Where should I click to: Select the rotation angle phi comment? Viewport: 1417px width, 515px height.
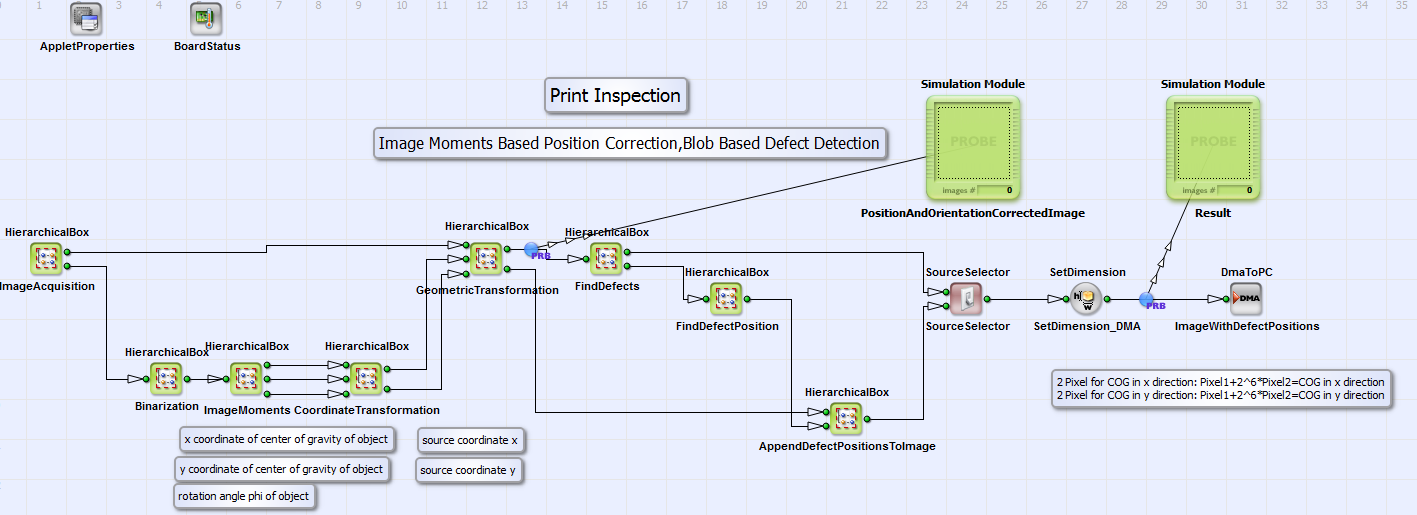244,496
